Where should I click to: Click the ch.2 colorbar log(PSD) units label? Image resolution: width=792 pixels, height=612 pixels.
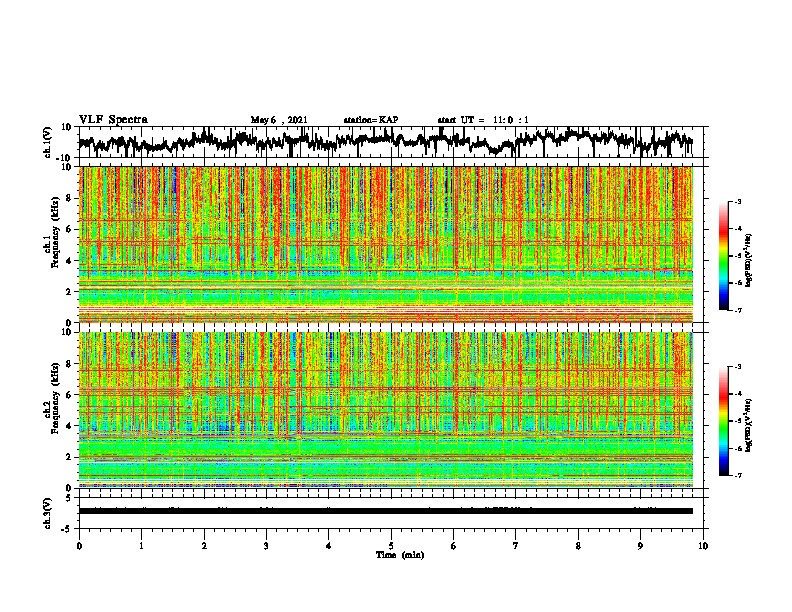coord(749,425)
